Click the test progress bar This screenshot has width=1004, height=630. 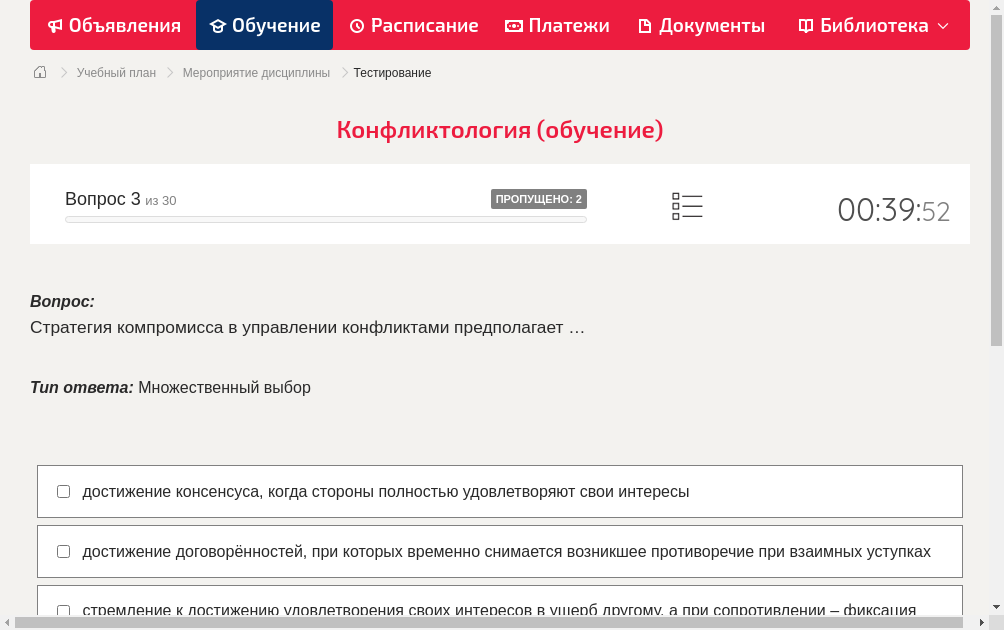tap(325, 219)
